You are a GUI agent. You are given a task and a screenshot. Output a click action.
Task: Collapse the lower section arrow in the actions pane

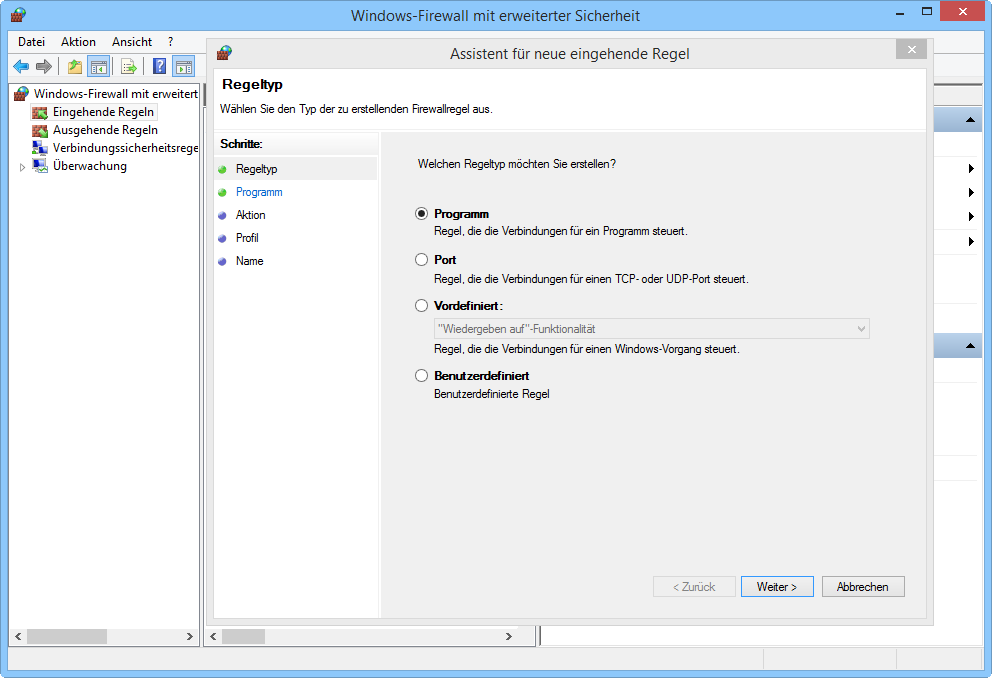click(970, 346)
